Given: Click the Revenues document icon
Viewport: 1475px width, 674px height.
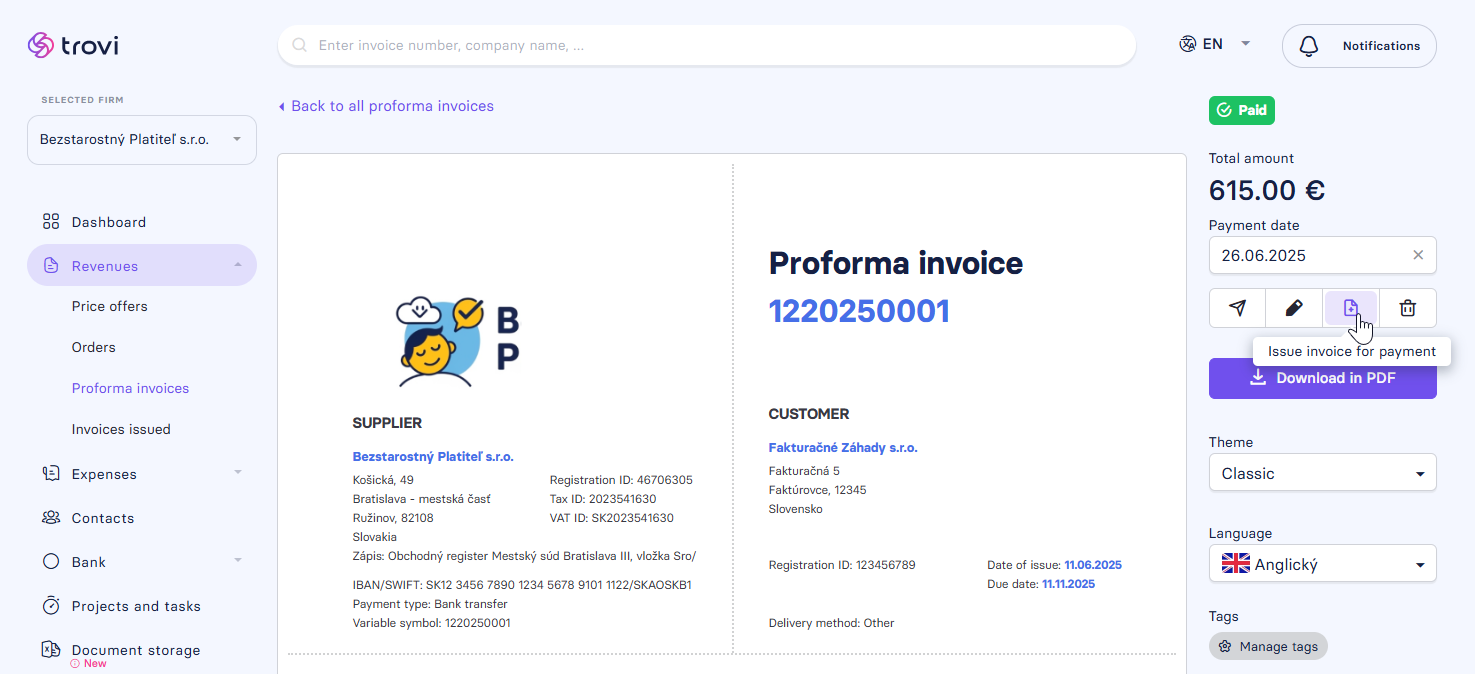Looking at the screenshot, I should (51, 266).
